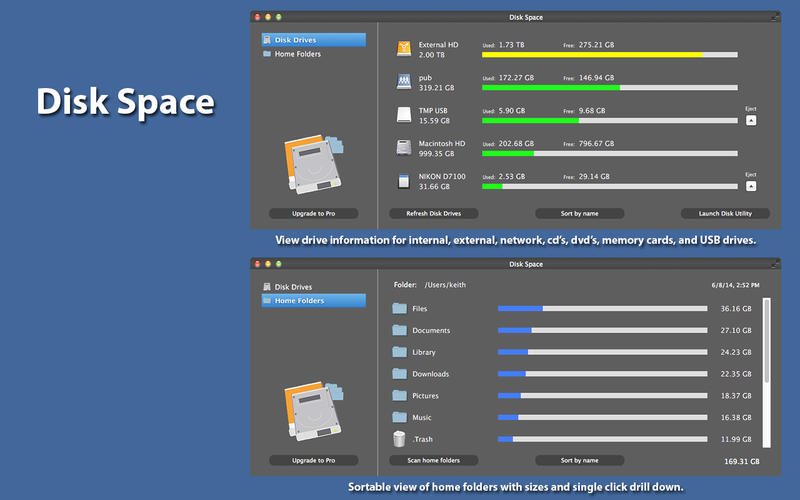Click the TMP USB drive icon

pyautogui.click(x=404, y=115)
